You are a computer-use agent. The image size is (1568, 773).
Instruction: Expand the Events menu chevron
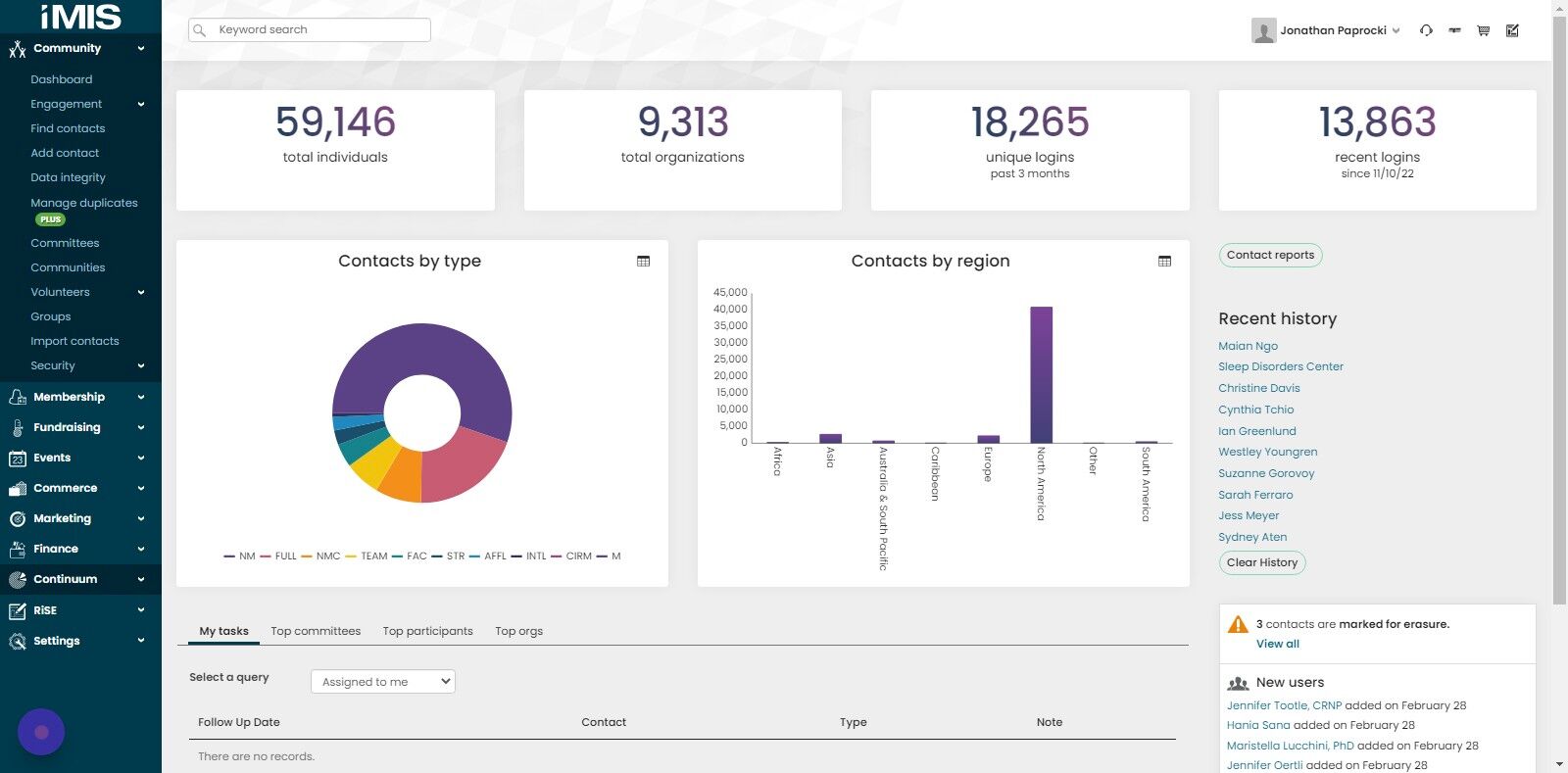141,458
